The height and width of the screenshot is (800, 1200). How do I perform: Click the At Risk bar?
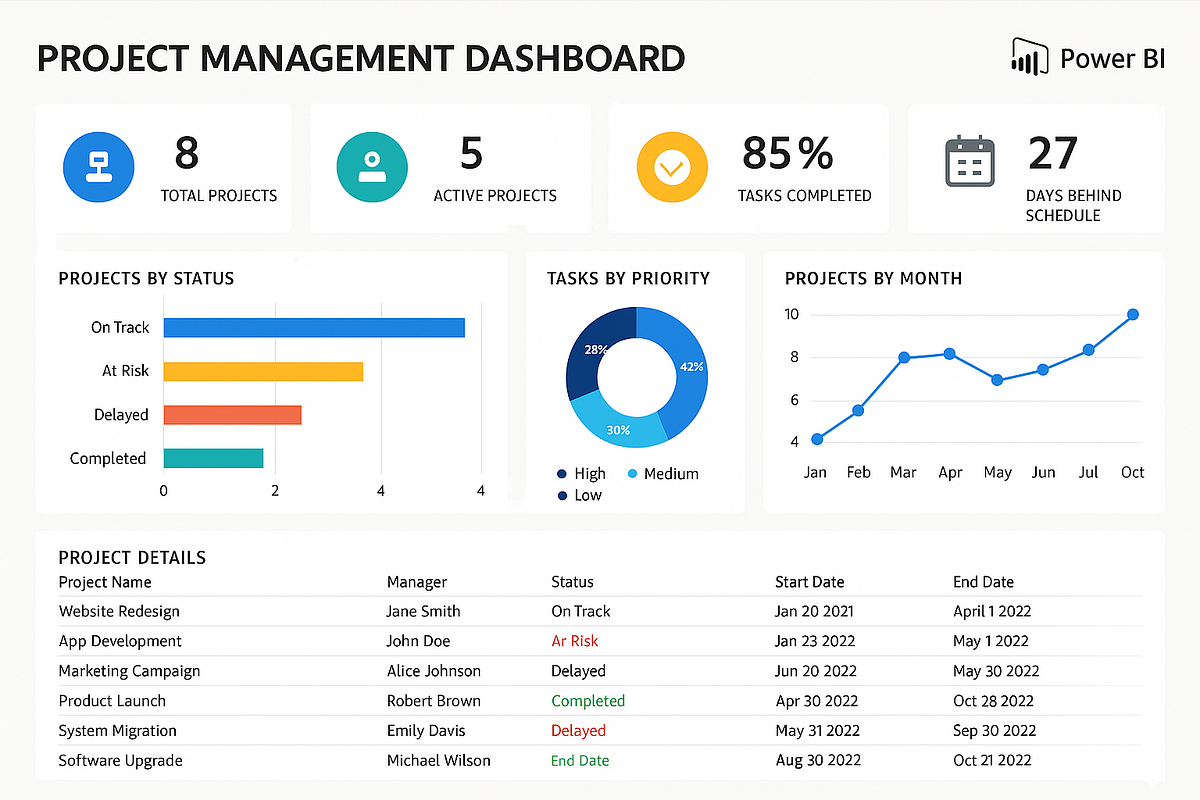coord(263,370)
